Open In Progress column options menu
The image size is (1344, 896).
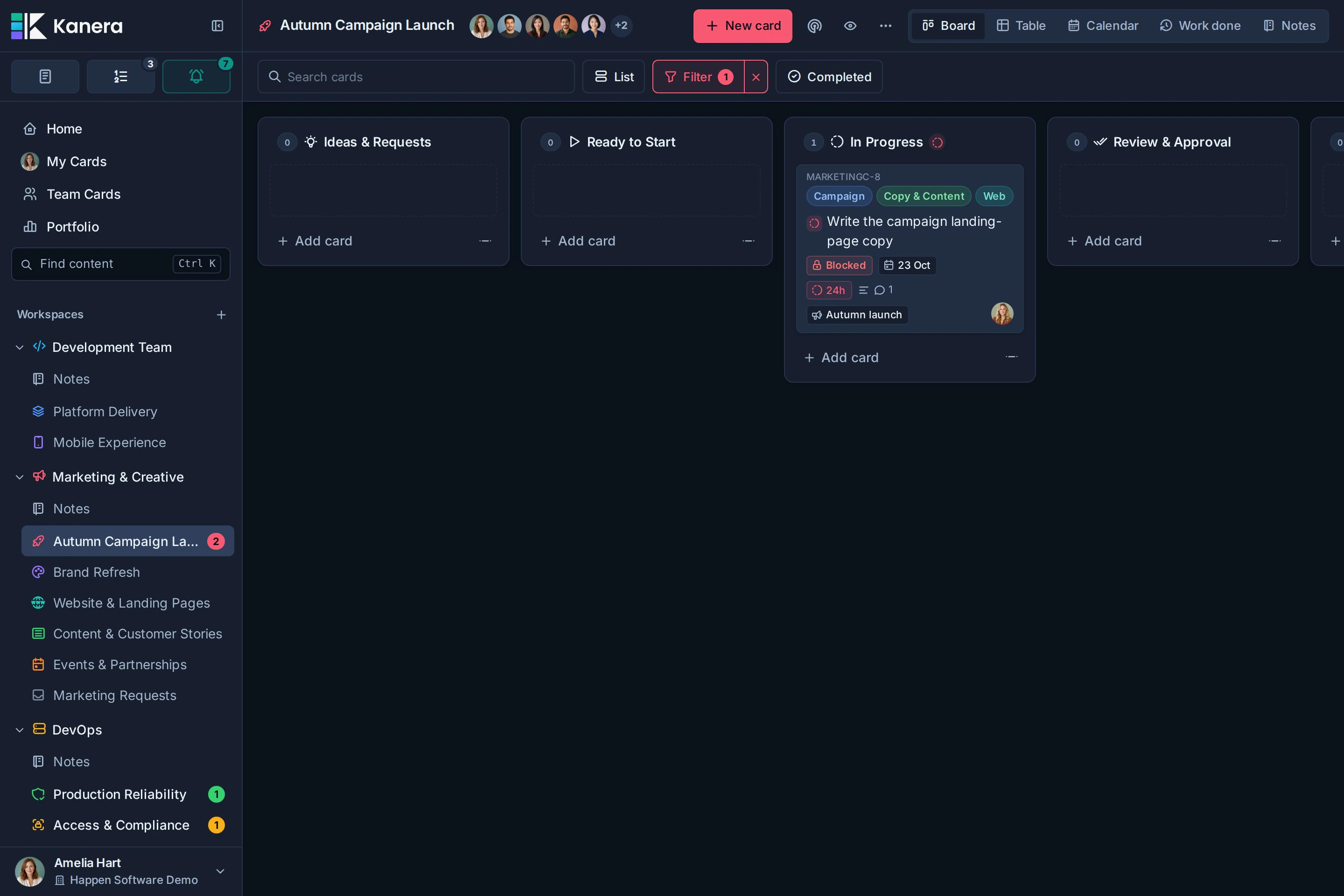click(x=1011, y=357)
